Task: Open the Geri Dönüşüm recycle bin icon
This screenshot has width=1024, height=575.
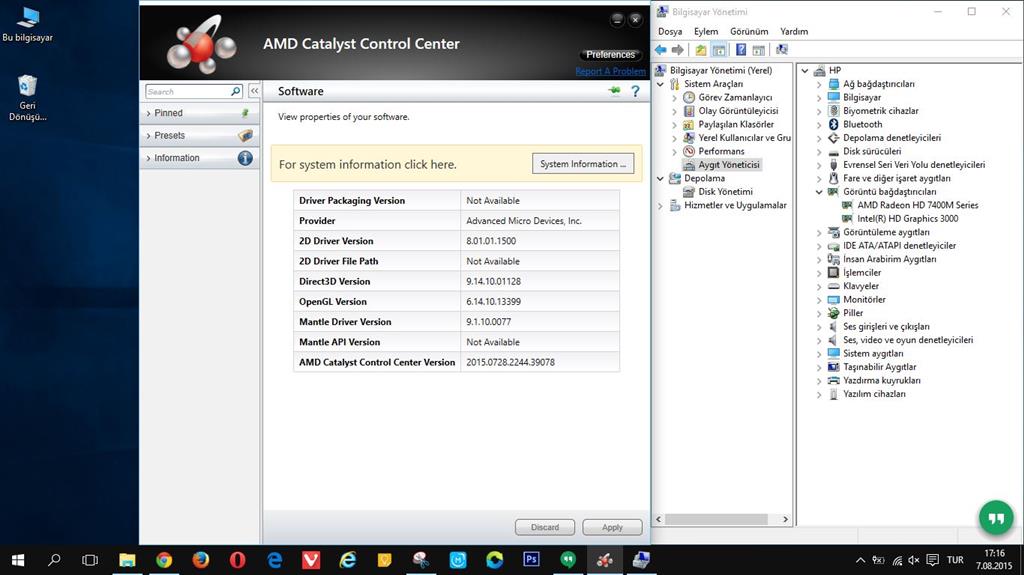Action: (x=27, y=98)
